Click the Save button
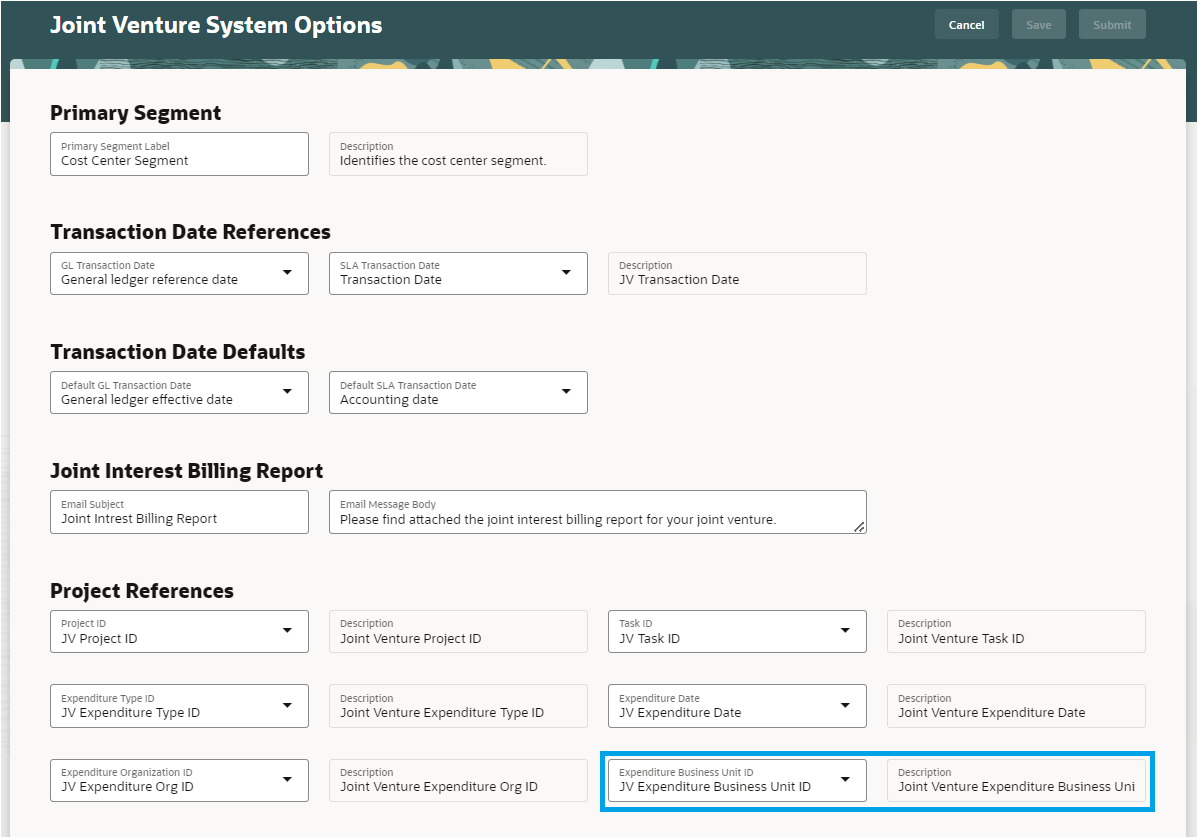This screenshot has width=1198, height=838. click(1038, 25)
